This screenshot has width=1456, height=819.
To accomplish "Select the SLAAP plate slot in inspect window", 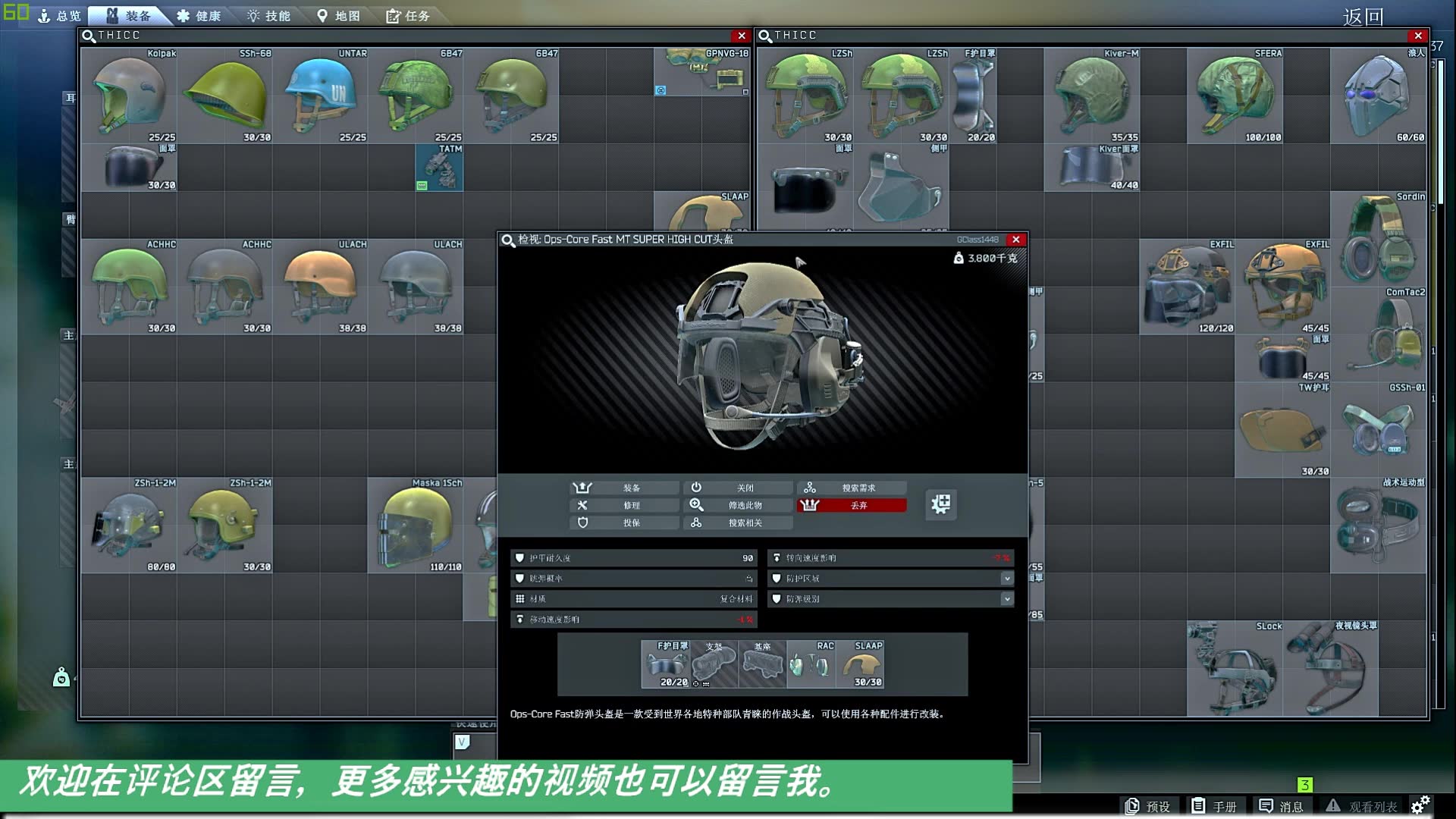I will pyautogui.click(x=860, y=664).
